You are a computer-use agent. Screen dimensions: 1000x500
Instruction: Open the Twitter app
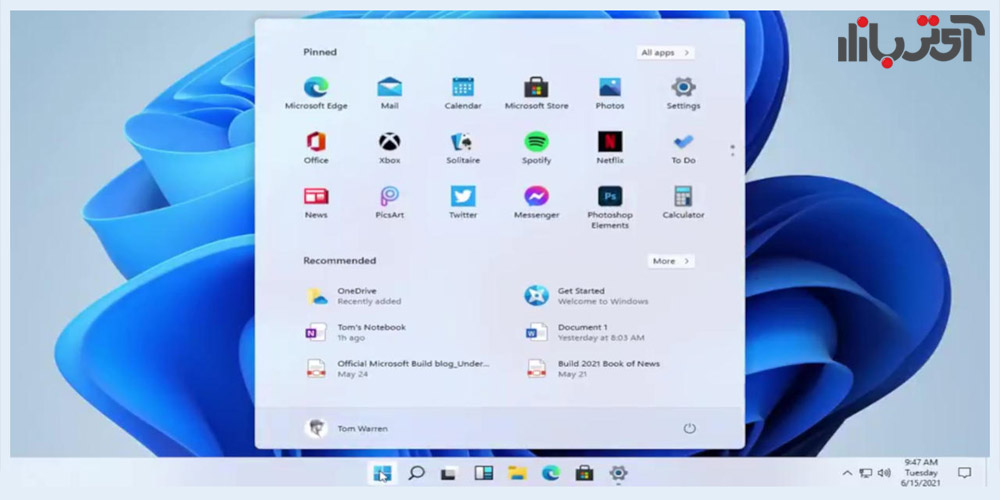[462, 203]
